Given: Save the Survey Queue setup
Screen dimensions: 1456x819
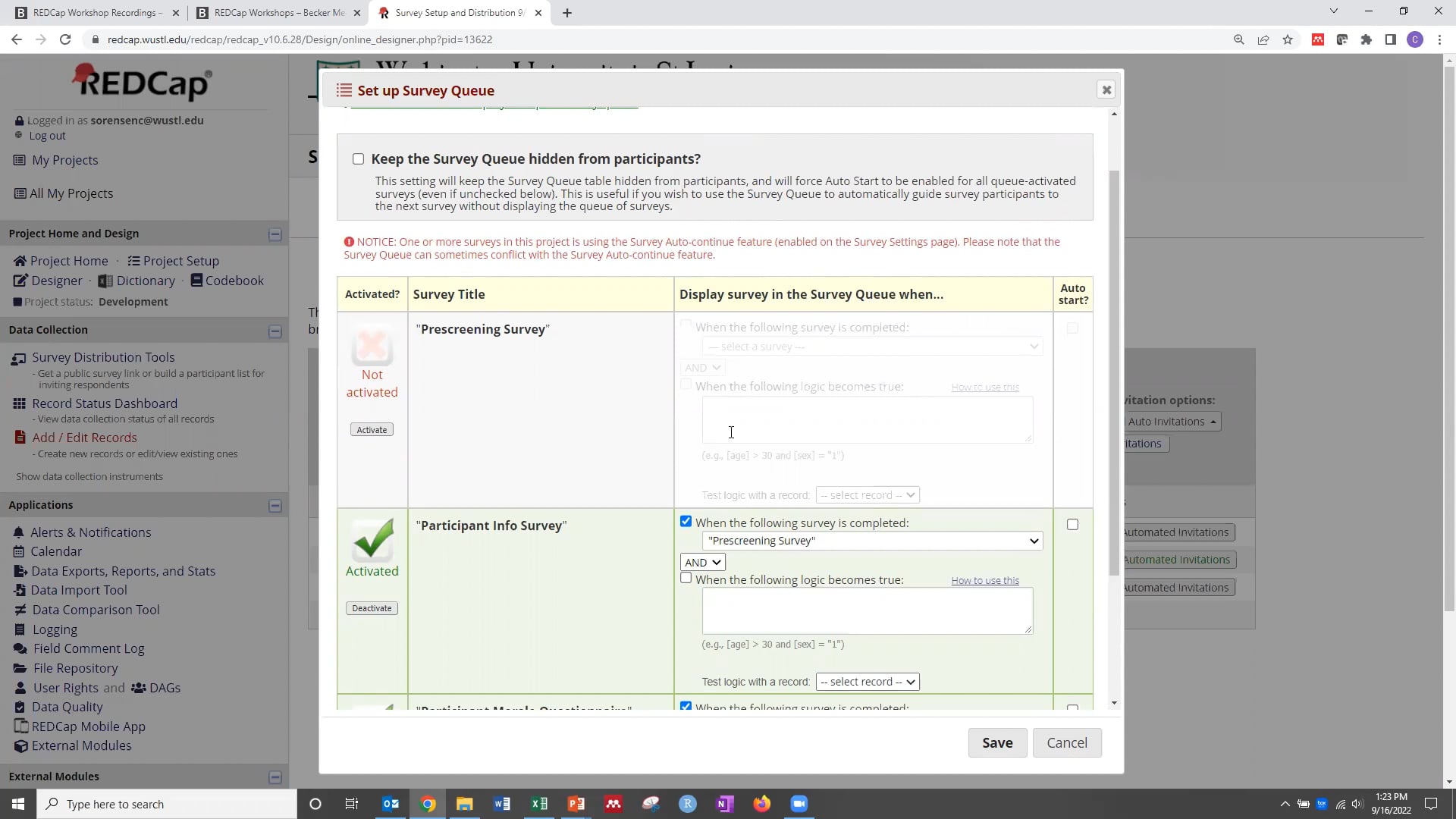Looking at the screenshot, I should click(x=997, y=742).
